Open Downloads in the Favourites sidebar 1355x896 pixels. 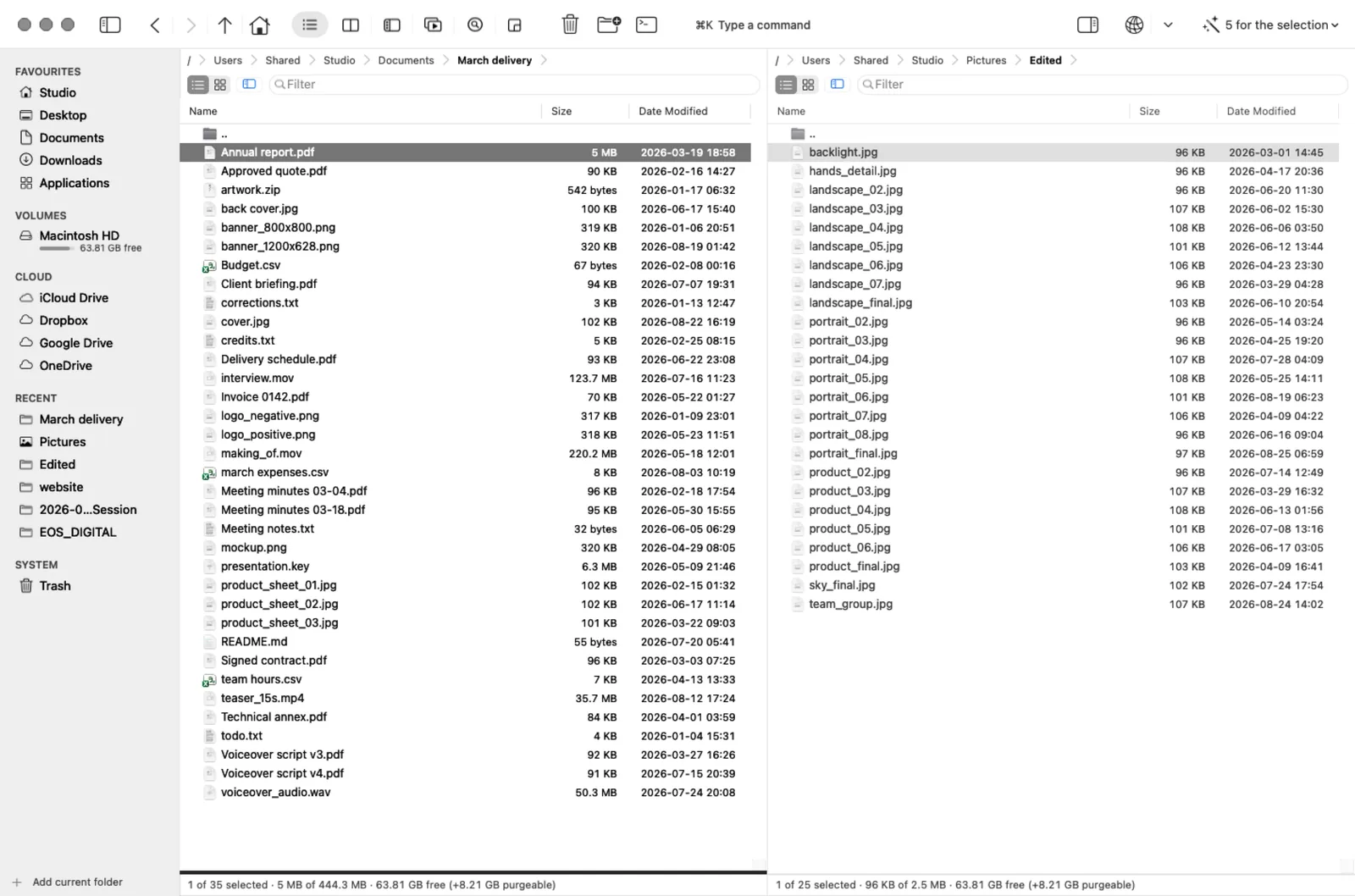click(70, 160)
